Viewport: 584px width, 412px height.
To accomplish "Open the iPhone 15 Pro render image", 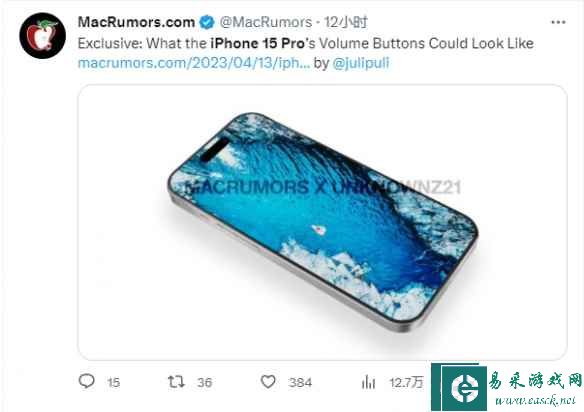I will point(323,222).
